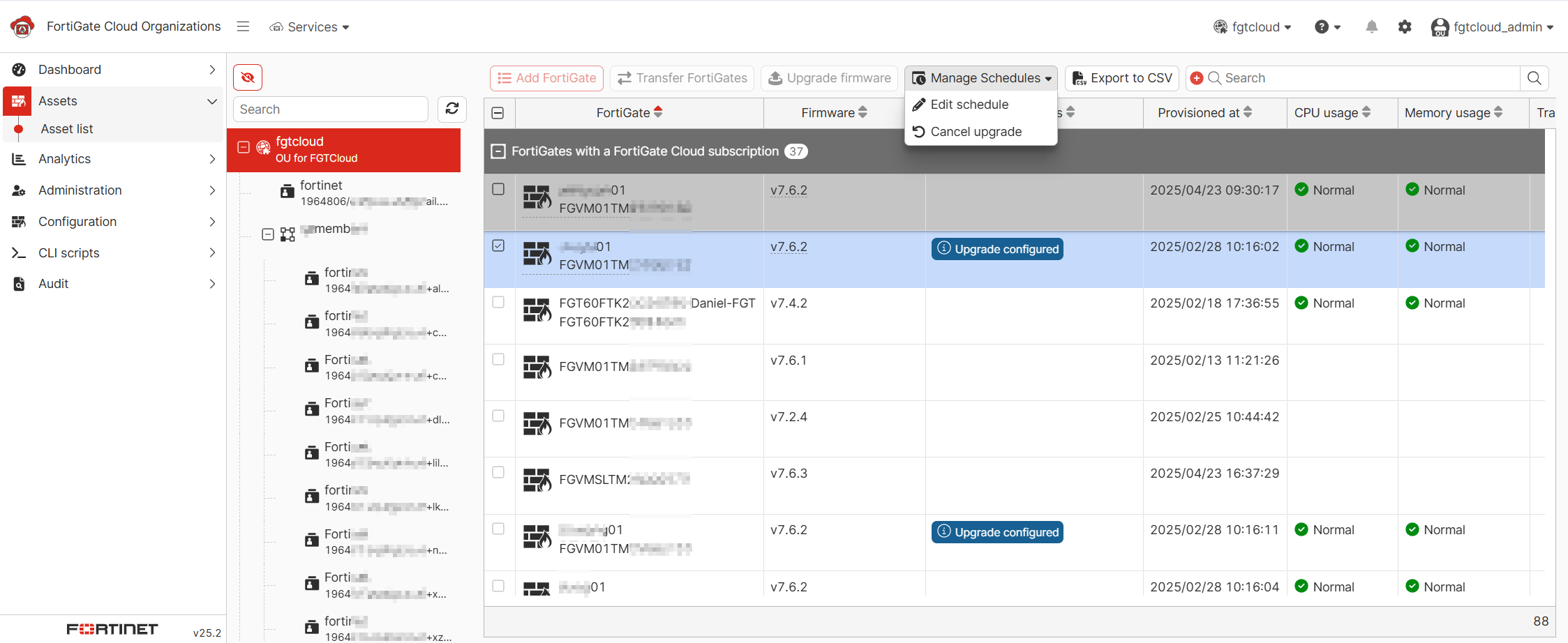
Task: Focus the organization tree Search field
Action: coord(330,109)
